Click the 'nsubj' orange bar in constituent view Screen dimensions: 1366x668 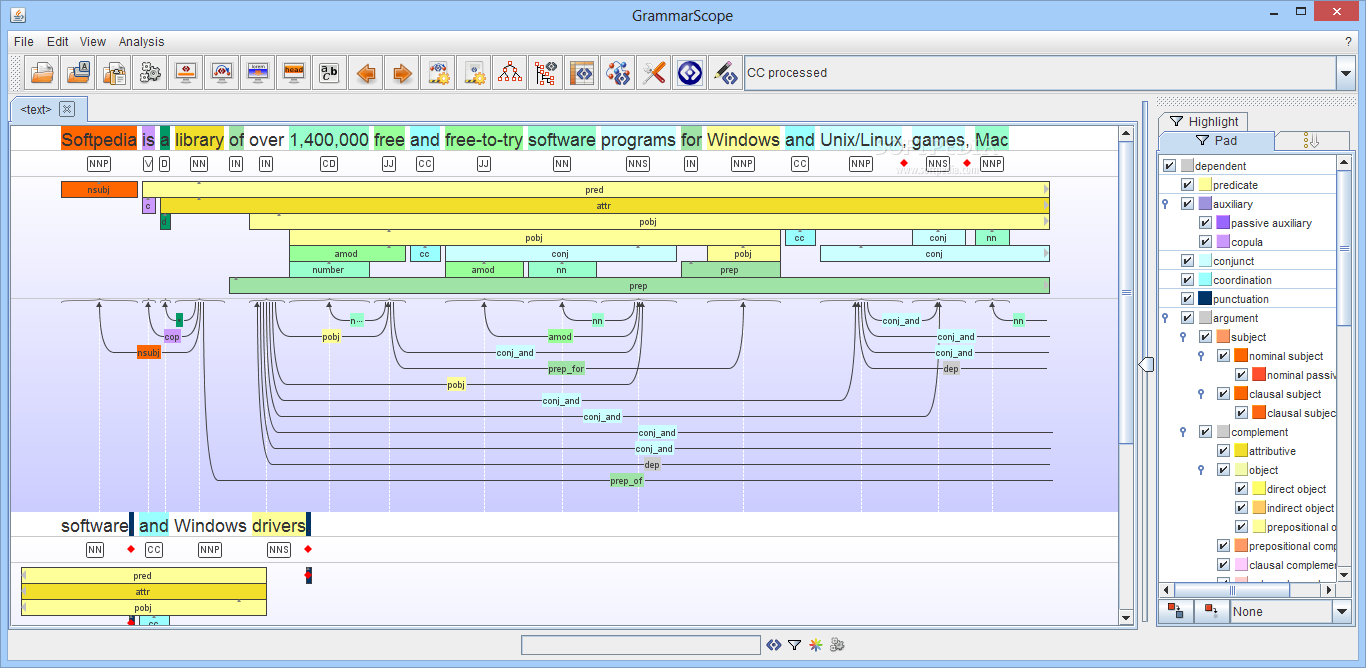click(99, 189)
